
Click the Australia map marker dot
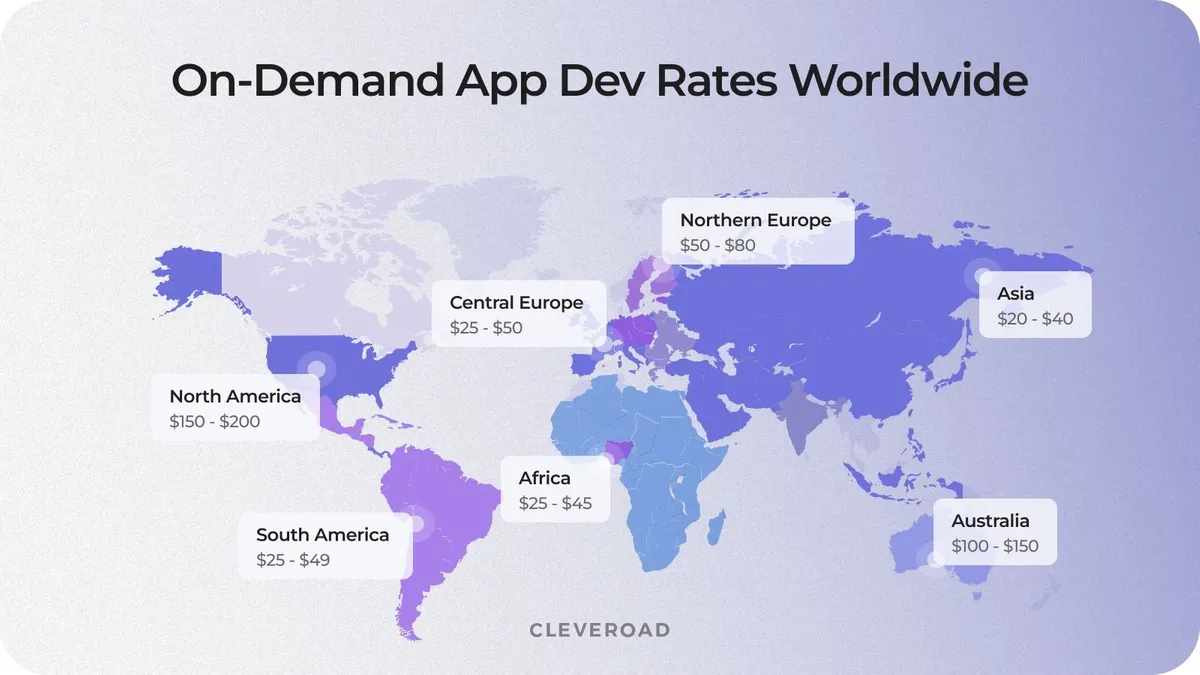coord(934,559)
